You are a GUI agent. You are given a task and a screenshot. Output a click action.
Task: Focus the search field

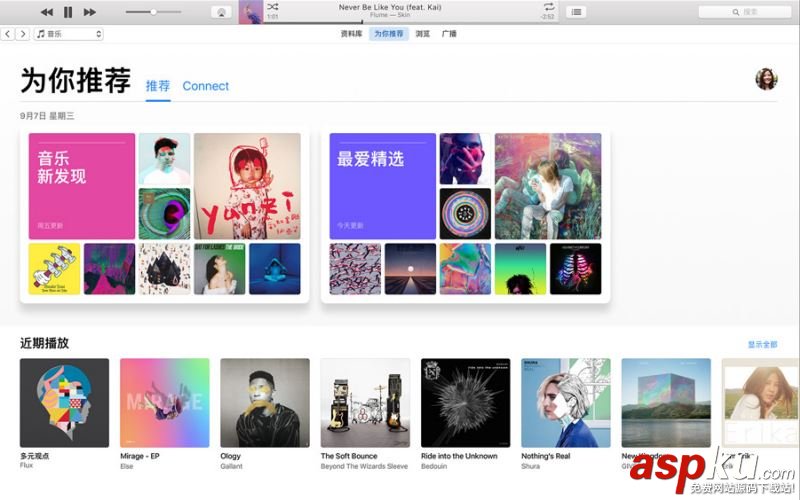(744, 12)
